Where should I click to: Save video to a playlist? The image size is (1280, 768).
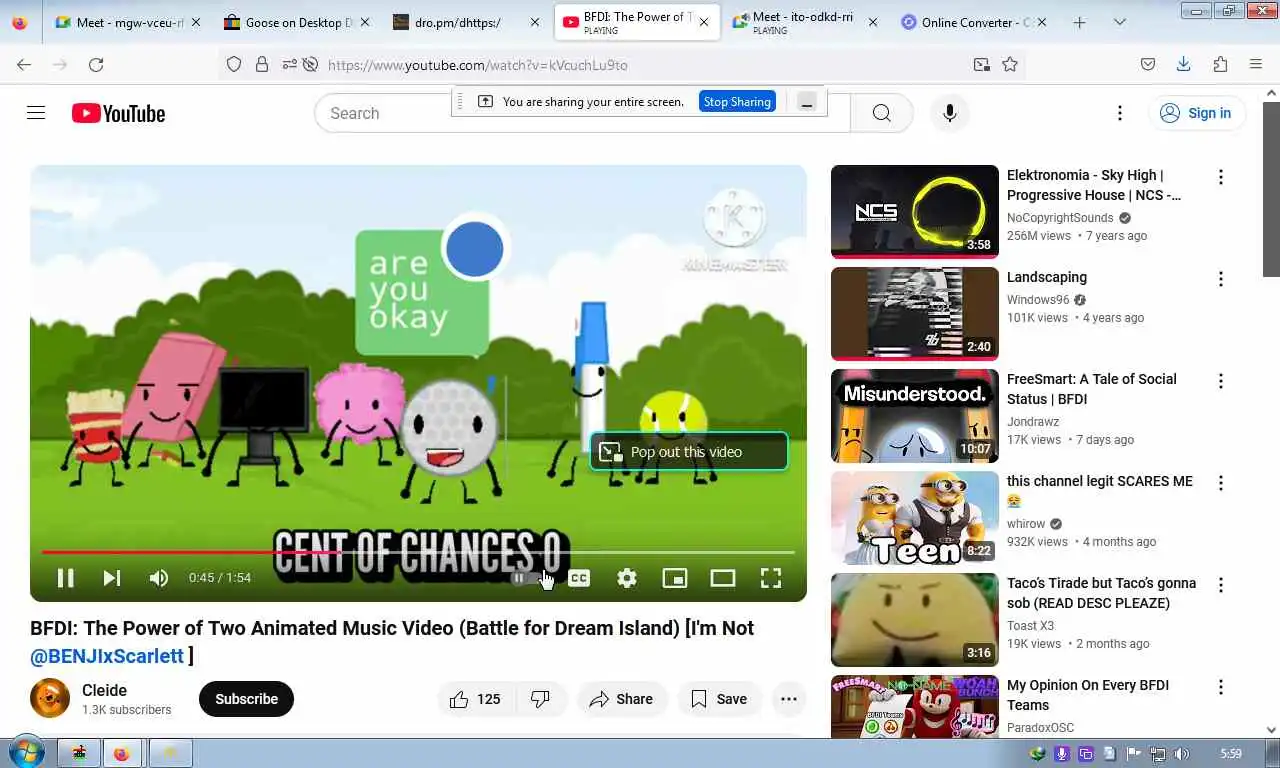pos(719,699)
